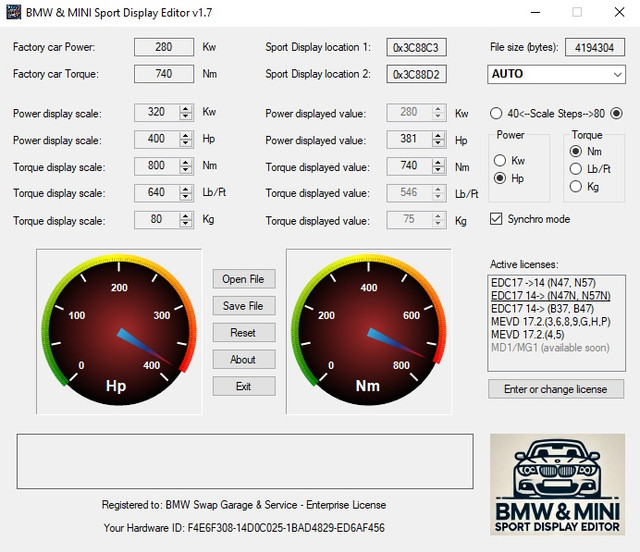640x552 pixels.
Task: Select license MEVD 17.2.(3,6,8,9,G,H,P)
Action: tap(551, 322)
